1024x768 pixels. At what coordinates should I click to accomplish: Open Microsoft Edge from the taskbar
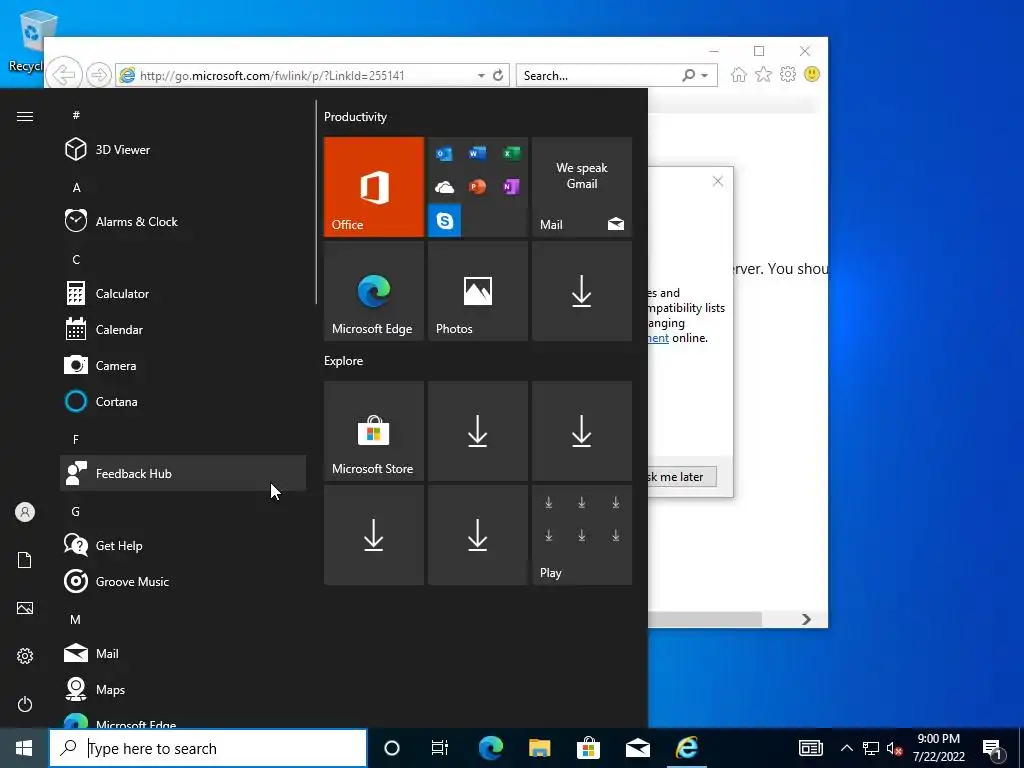[490, 748]
